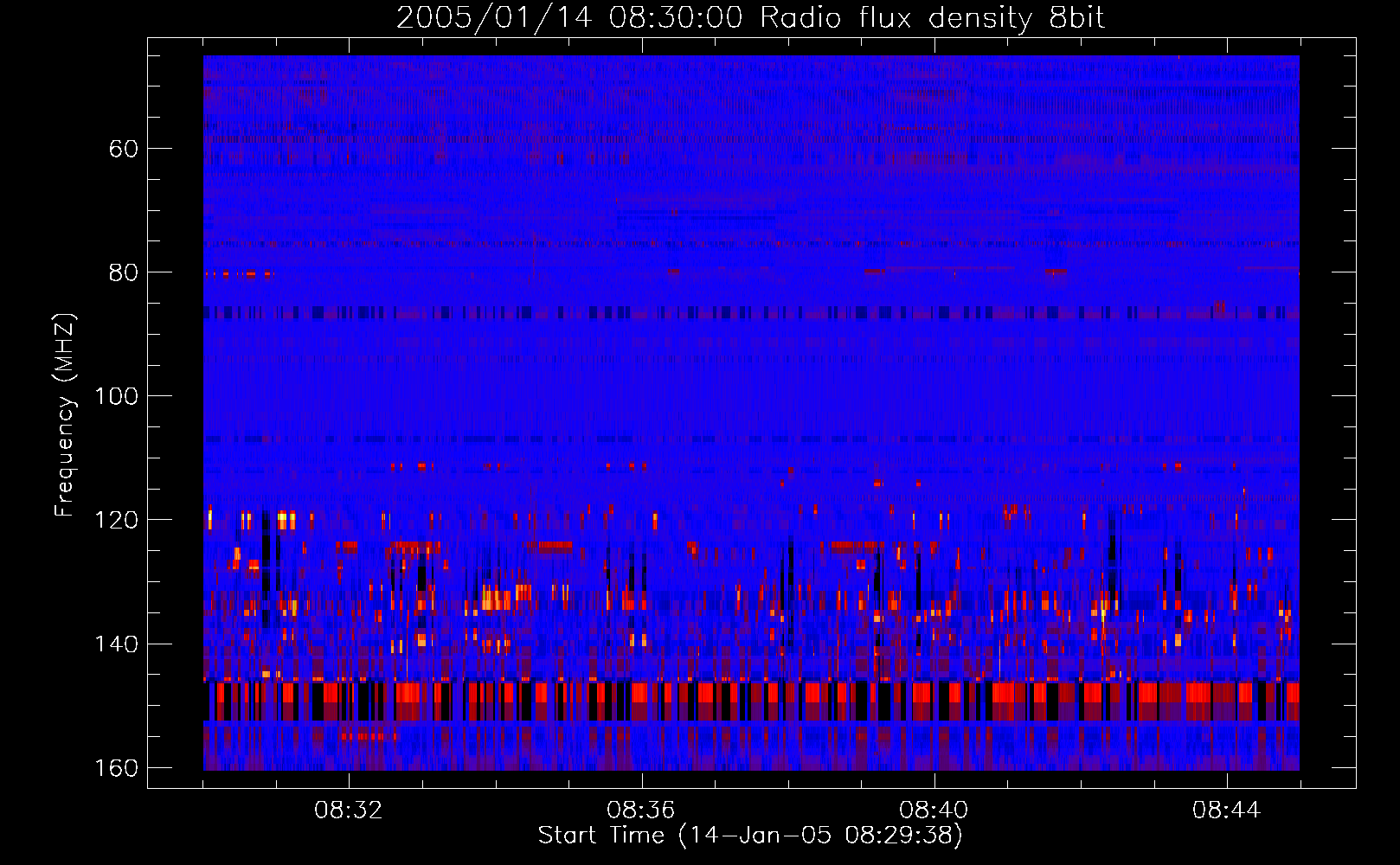Click the 08:44 time tick label

pos(1226,811)
